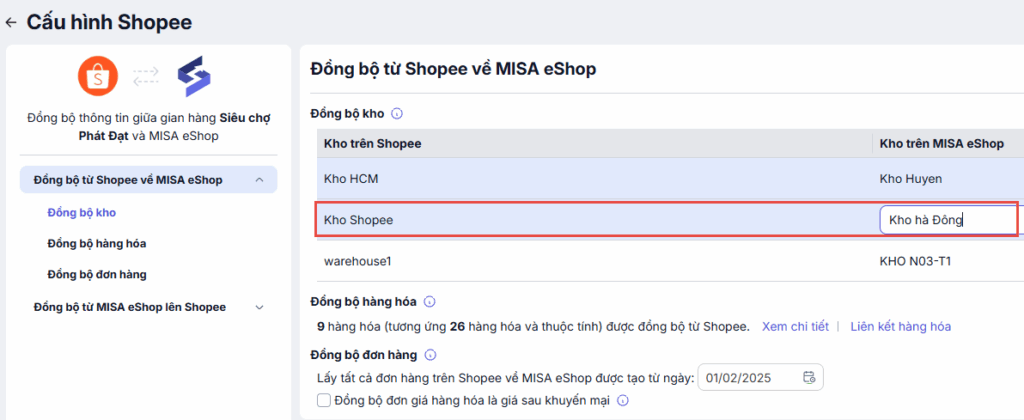Click info icon after giá sau khuyến mại
1024x420 pixels.
click(622, 401)
